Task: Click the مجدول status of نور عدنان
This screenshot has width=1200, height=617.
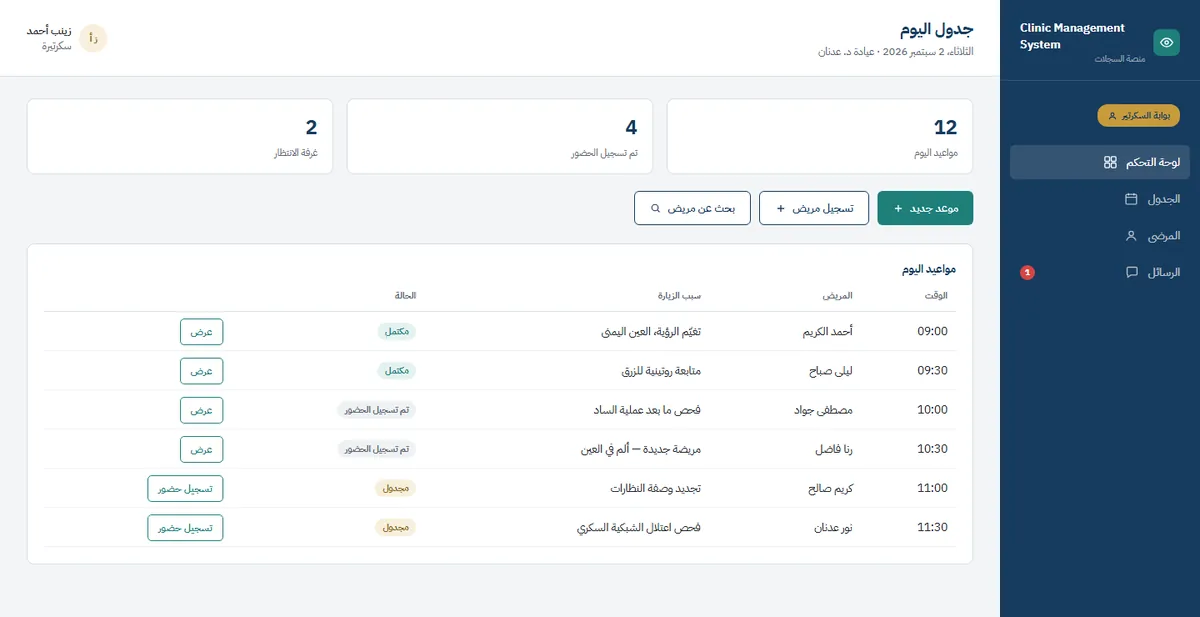Action: pyautogui.click(x=396, y=527)
